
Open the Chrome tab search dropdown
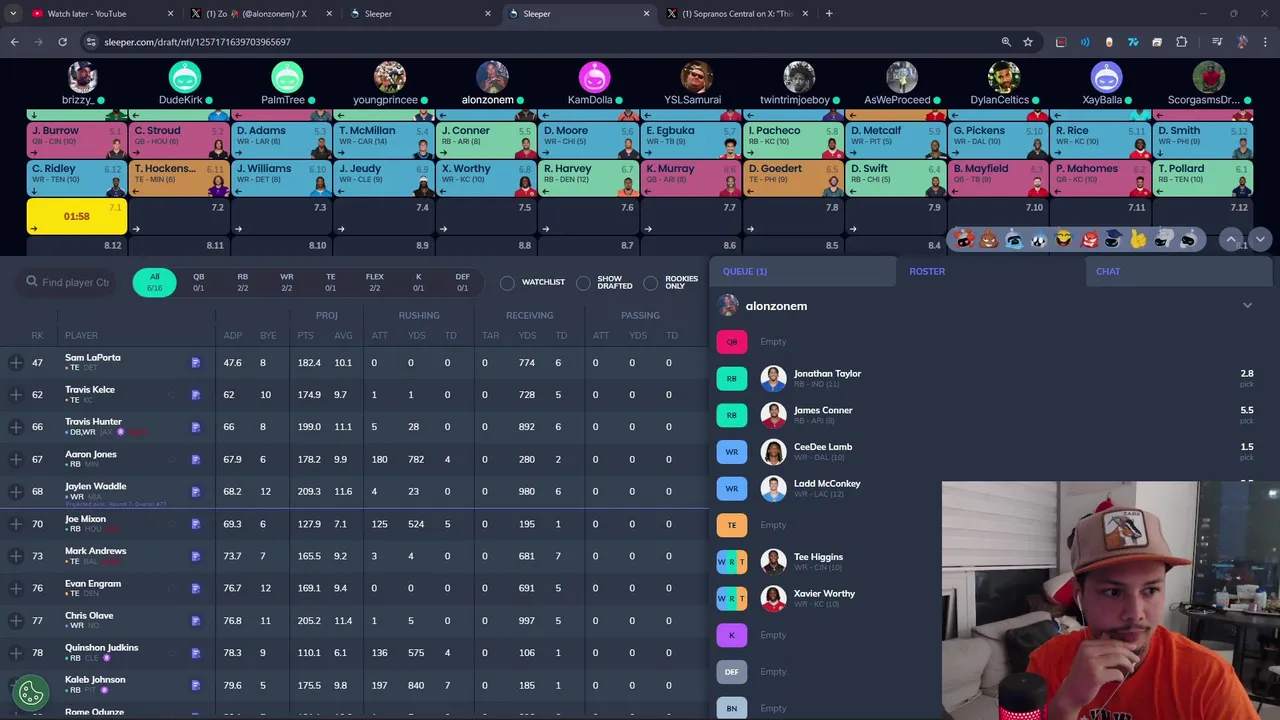(x=13, y=14)
